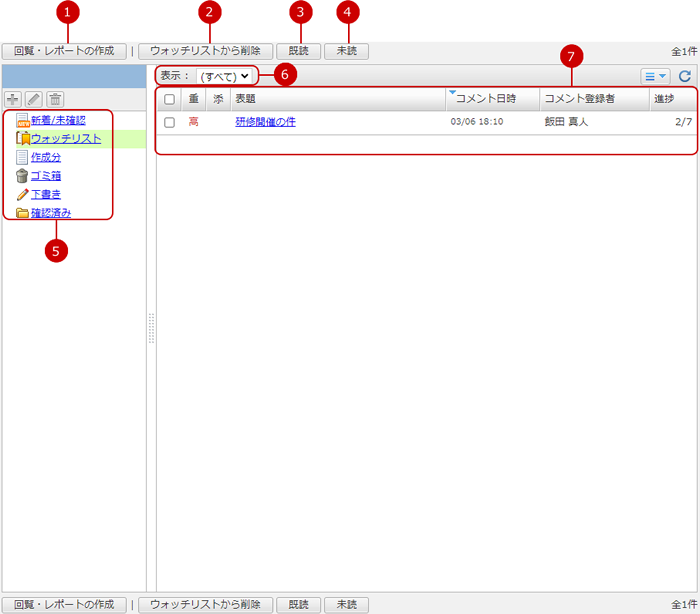
Task: Click the 新着/未確認 folder icon
Action: (22, 120)
